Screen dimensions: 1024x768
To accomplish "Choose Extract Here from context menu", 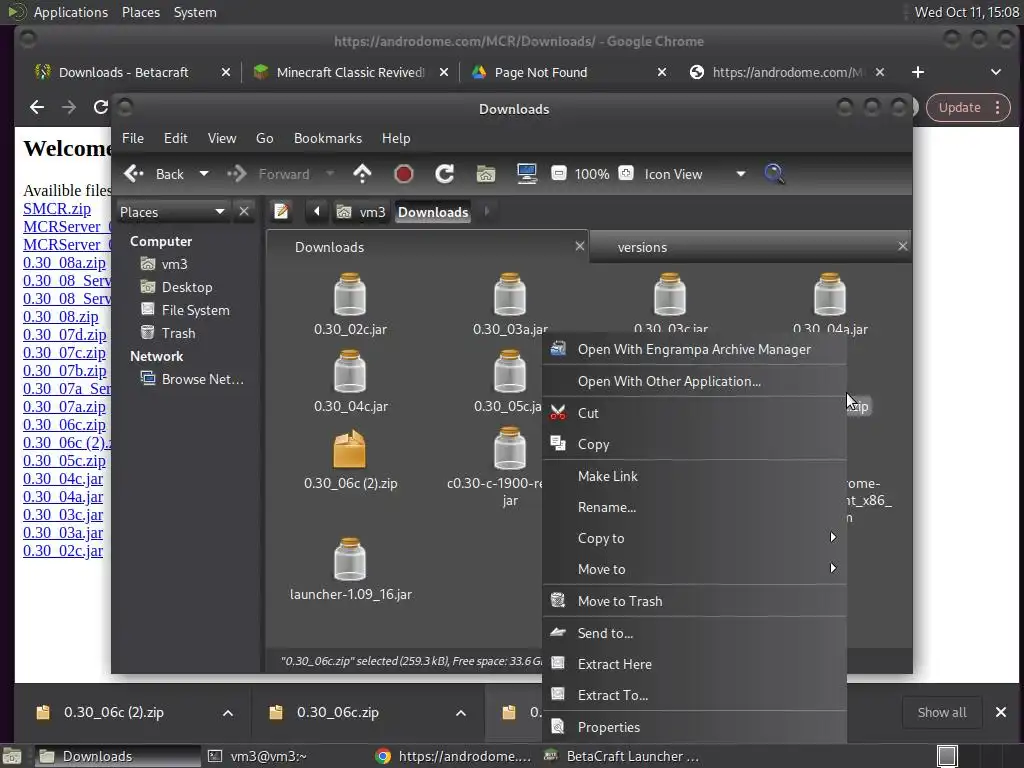I will click(x=694, y=664).
